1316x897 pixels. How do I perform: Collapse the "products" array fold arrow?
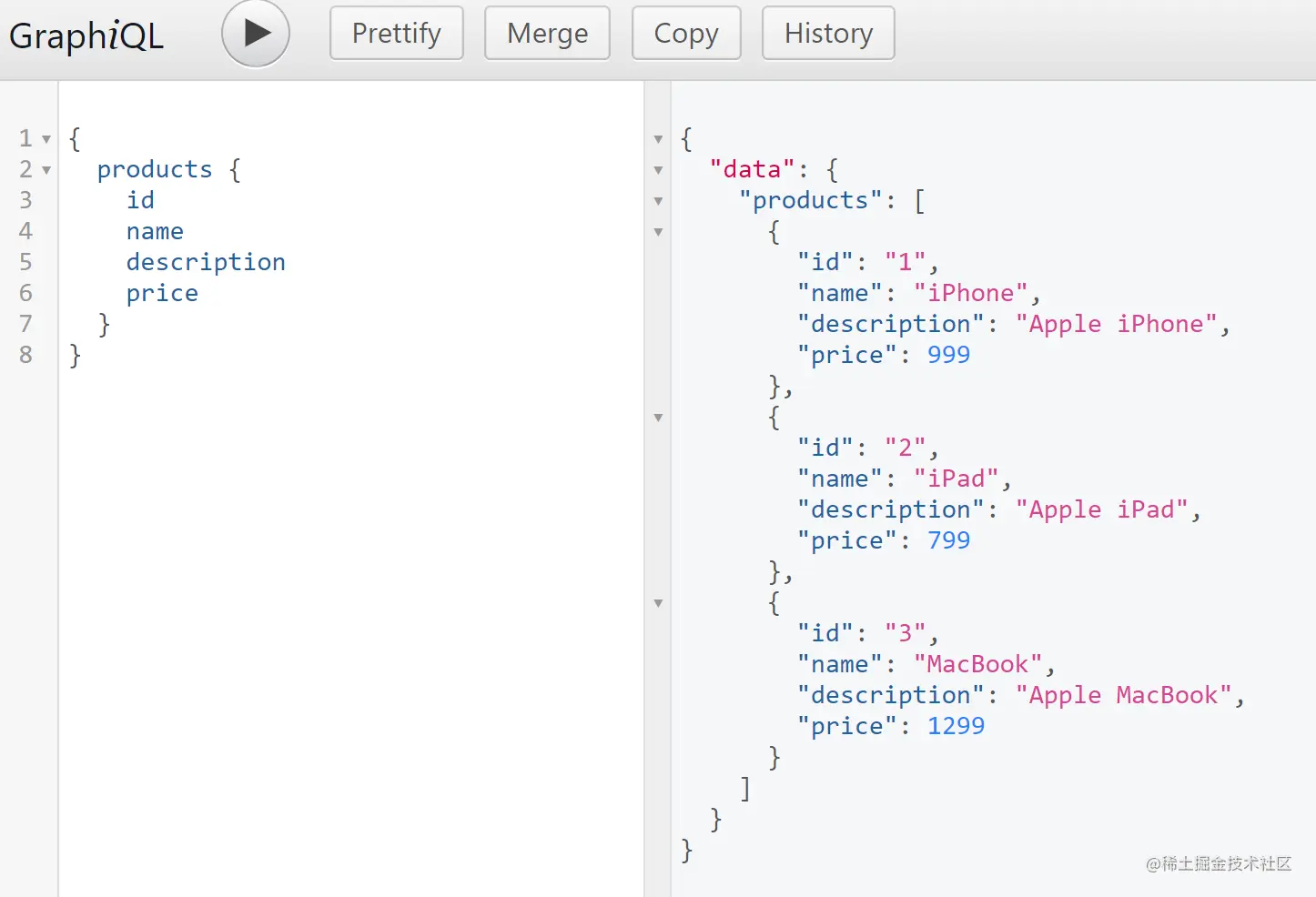(x=658, y=201)
